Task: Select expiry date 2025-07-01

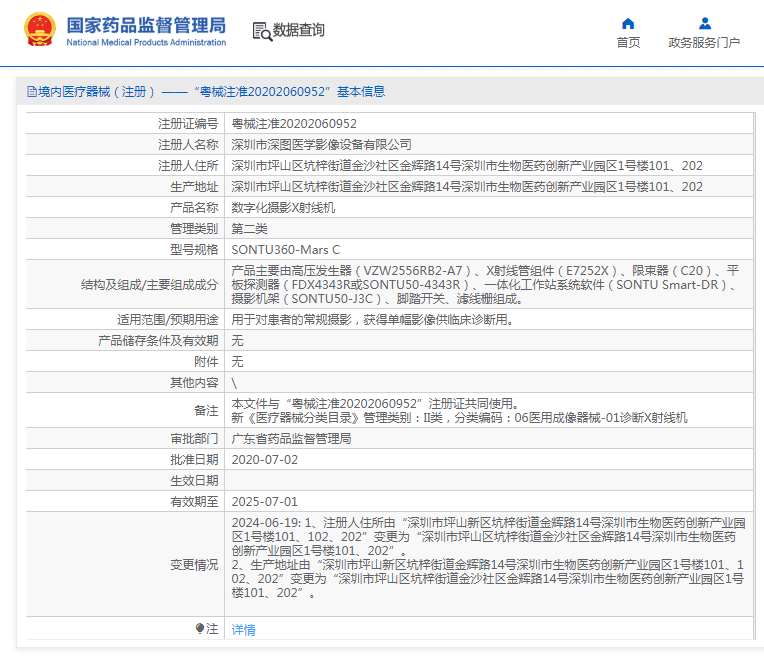Action: tap(265, 502)
